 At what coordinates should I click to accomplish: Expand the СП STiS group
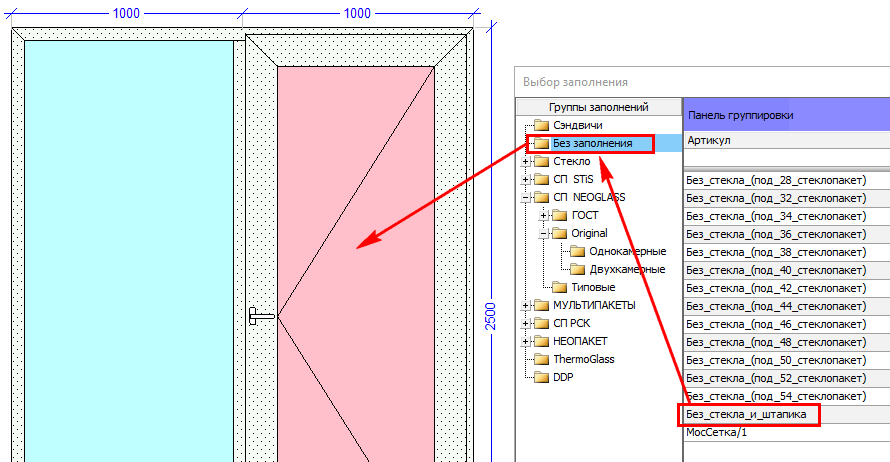coord(525,180)
